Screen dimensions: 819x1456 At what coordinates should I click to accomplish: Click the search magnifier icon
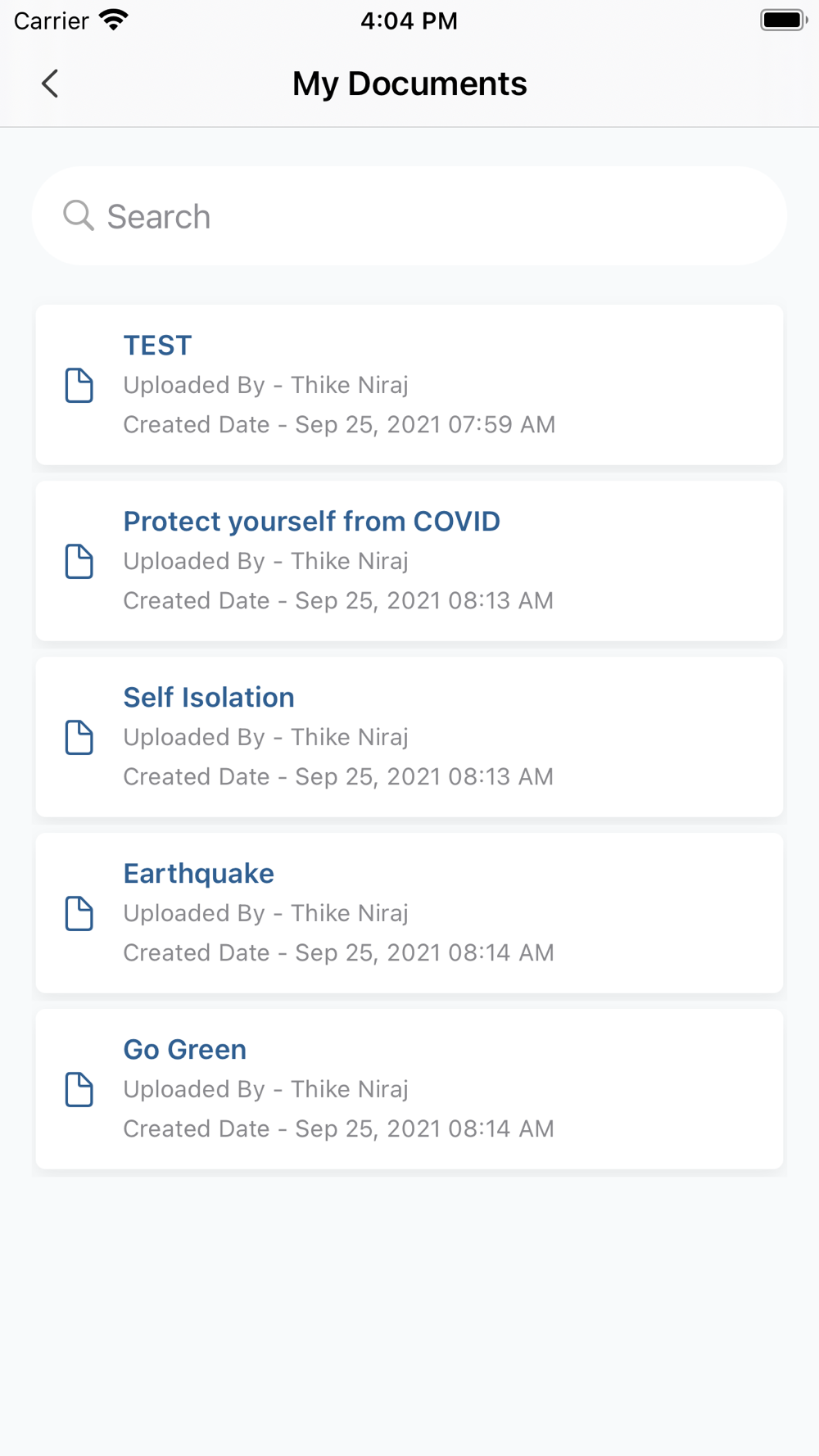79,215
